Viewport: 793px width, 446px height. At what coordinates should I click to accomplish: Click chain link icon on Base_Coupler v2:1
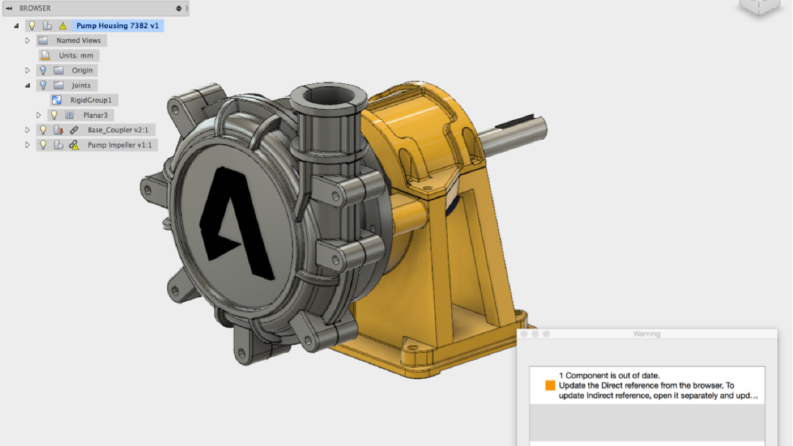pos(74,130)
